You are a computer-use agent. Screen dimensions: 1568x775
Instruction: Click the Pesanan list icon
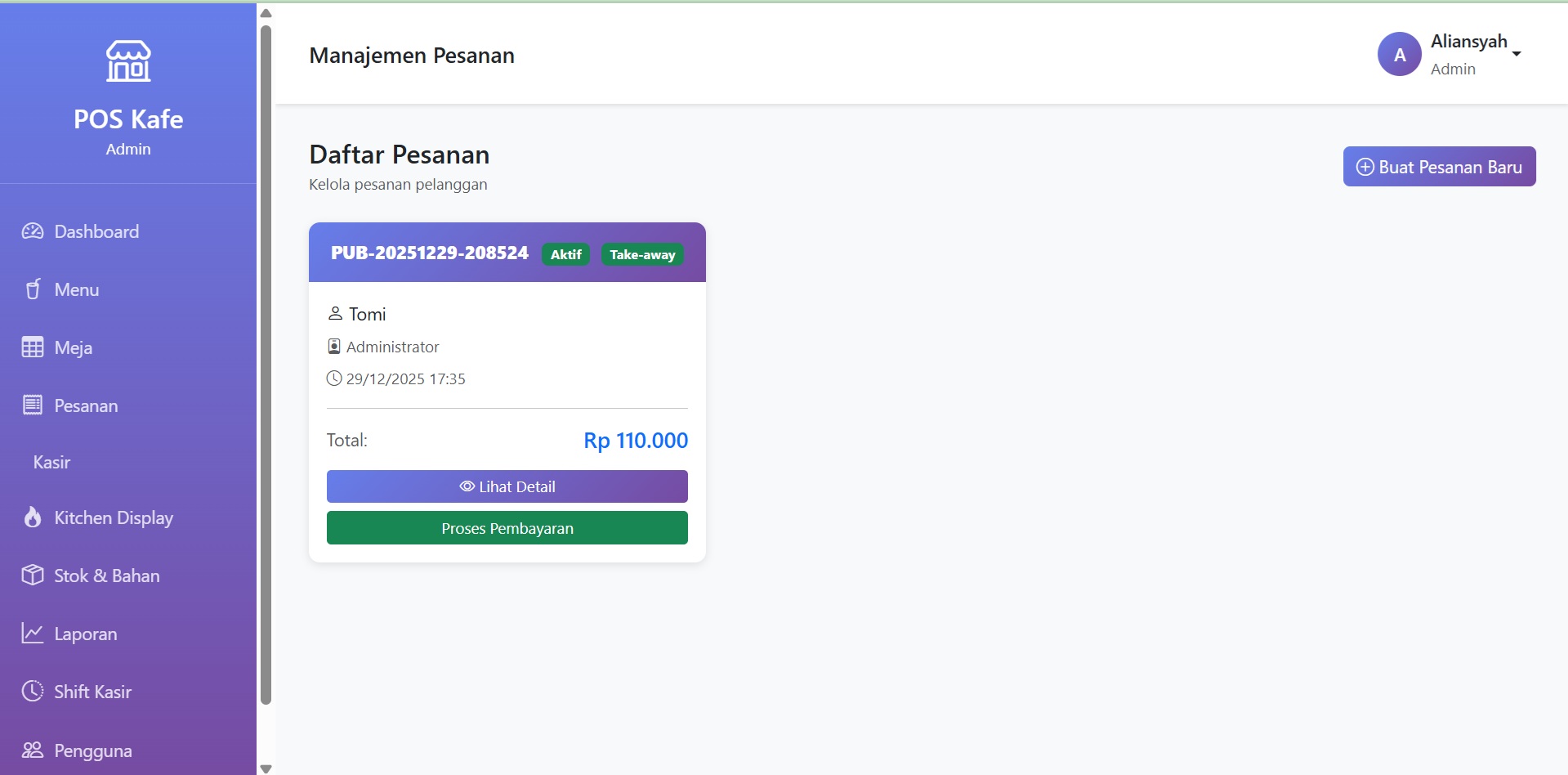pos(33,405)
